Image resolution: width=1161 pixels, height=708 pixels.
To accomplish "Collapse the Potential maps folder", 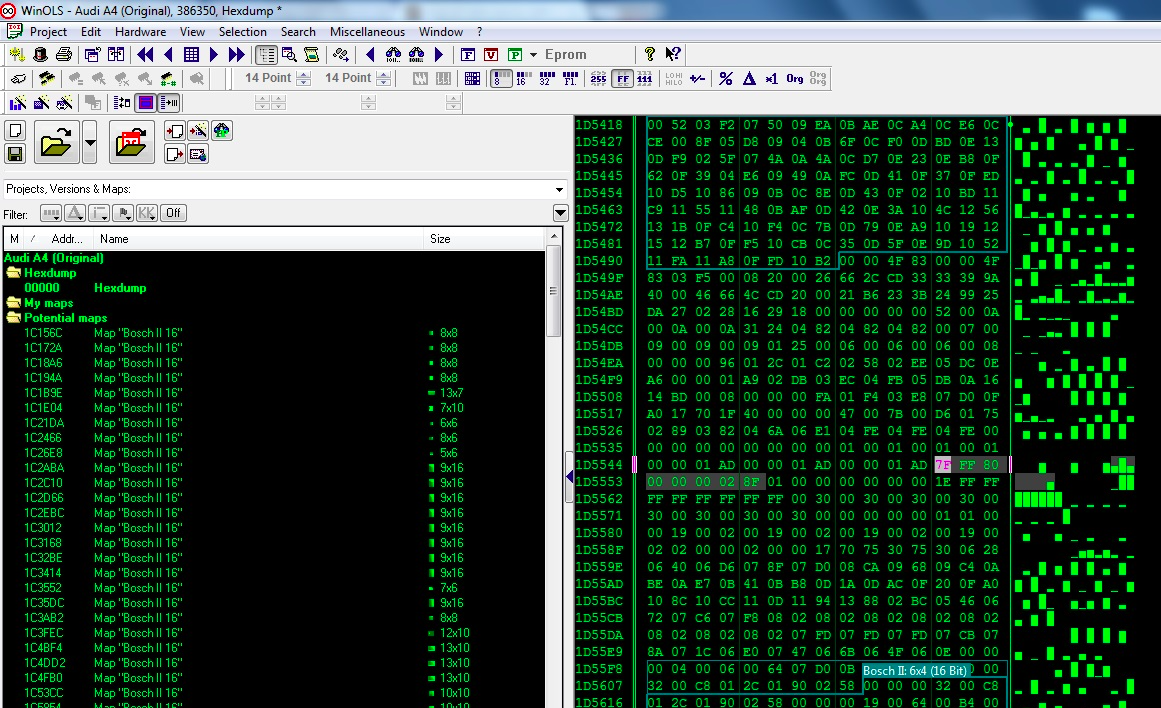I will (x=13, y=318).
